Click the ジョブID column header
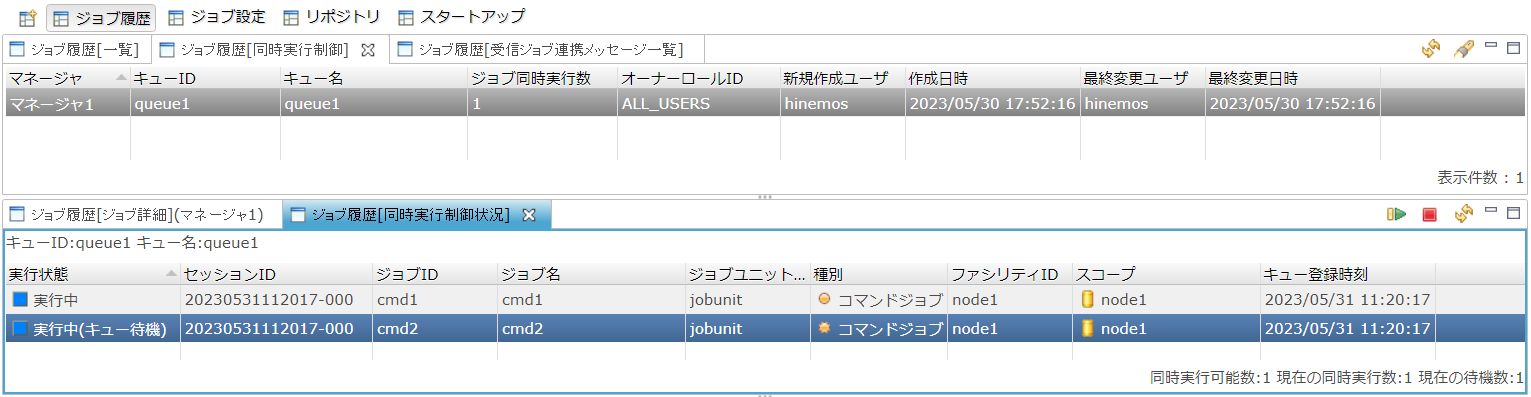 coord(435,274)
